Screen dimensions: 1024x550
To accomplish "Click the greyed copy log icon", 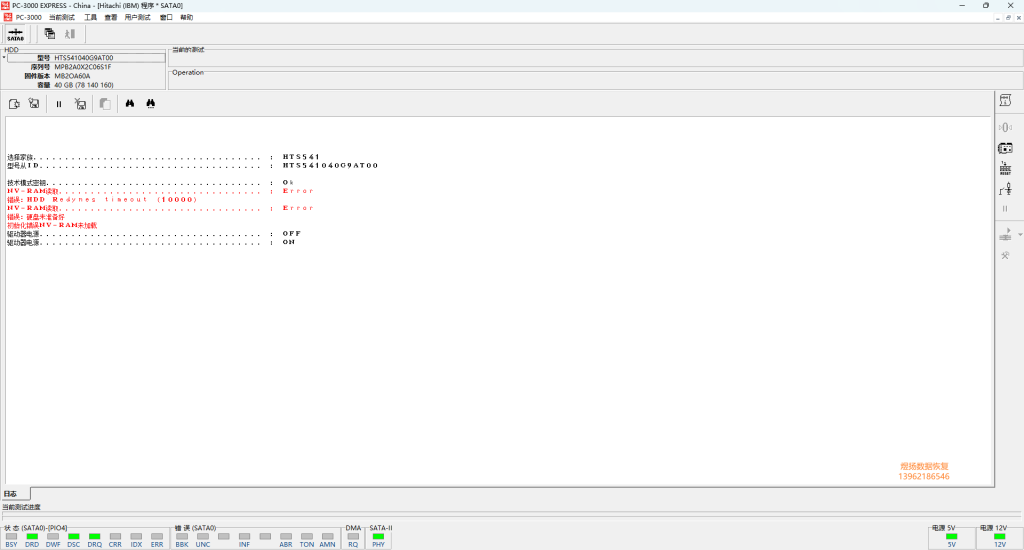I will click(x=104, y=104).
